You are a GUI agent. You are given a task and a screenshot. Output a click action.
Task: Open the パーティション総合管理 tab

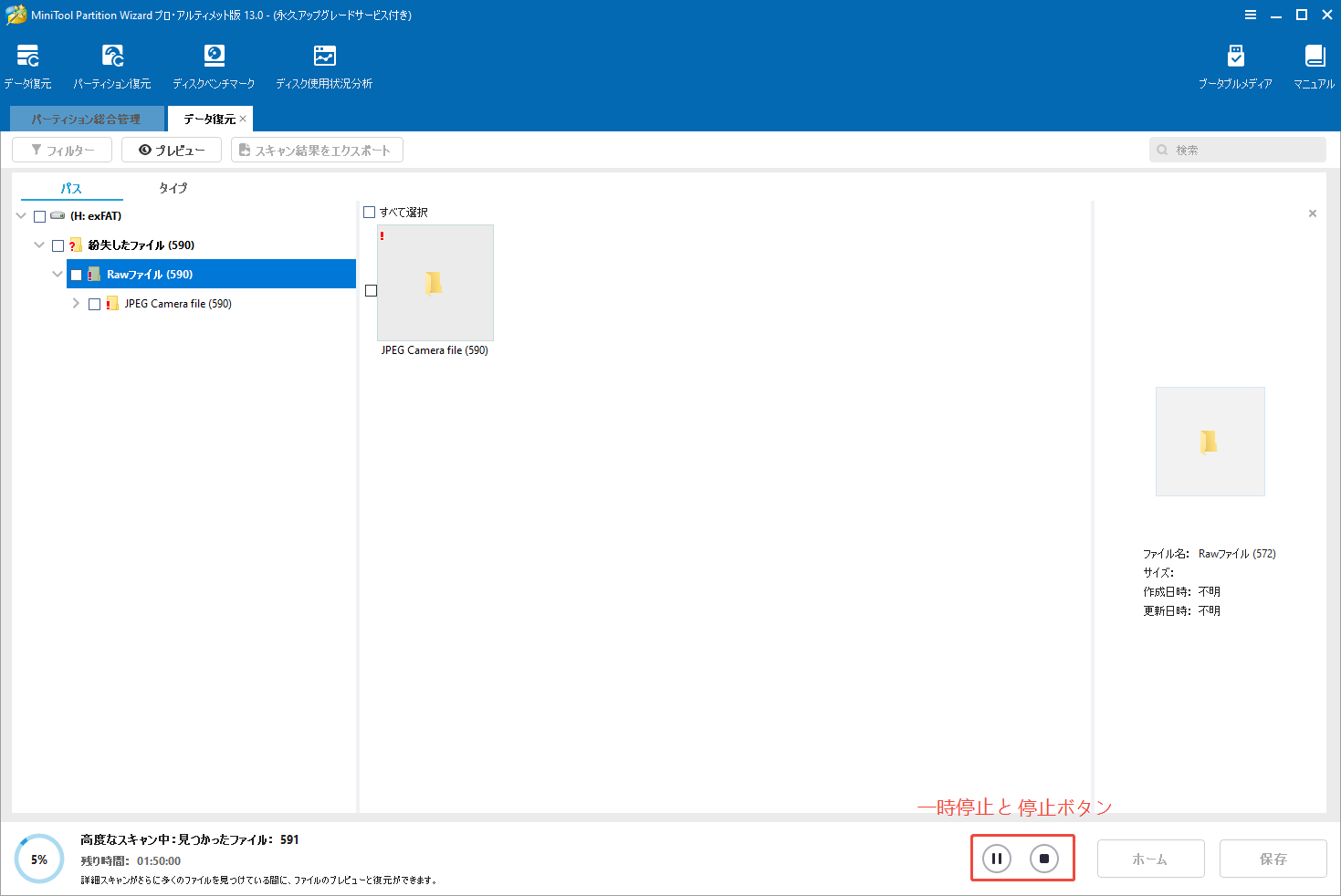[x=87, y=118]
